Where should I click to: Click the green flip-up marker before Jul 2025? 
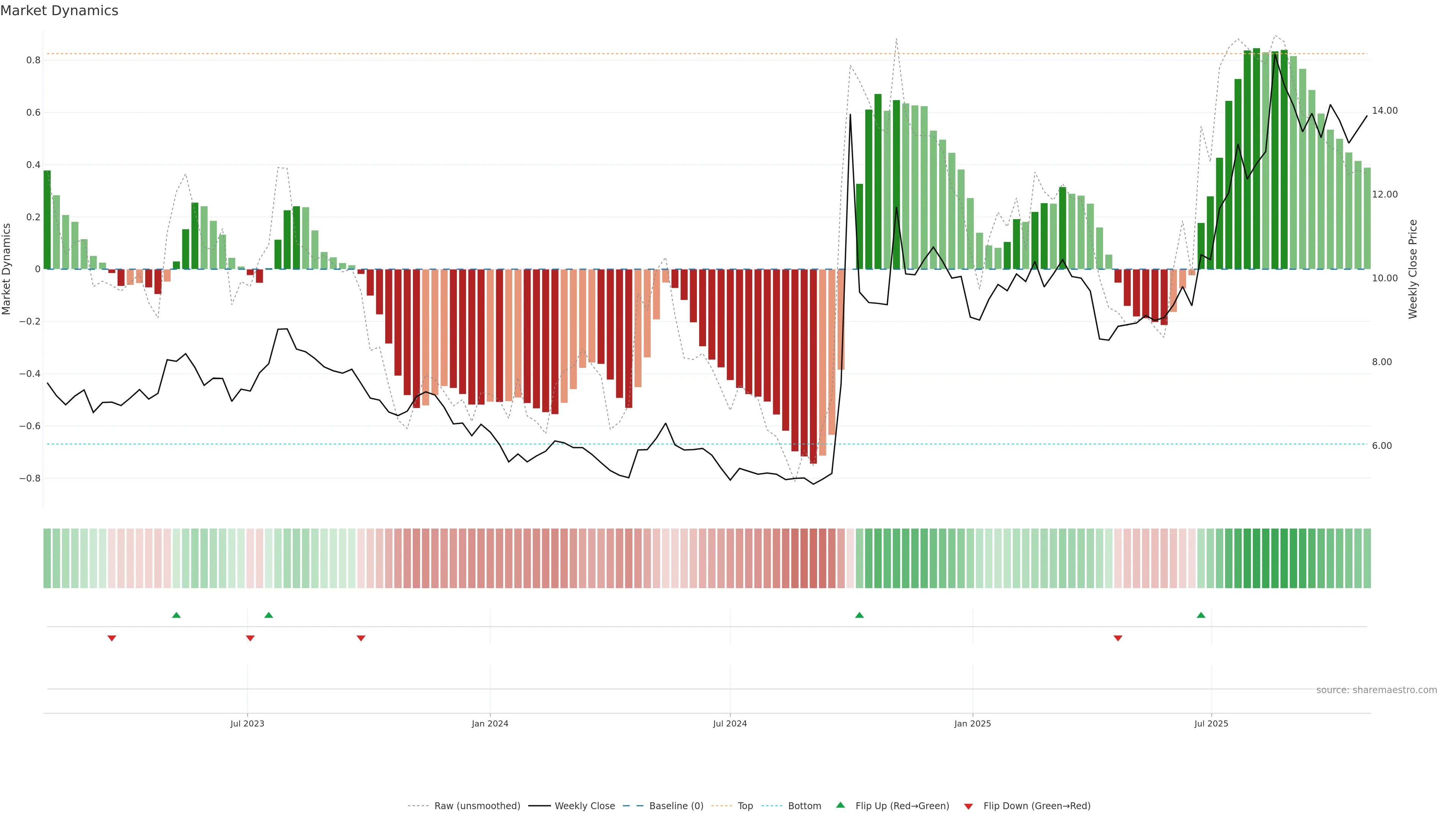pyautogui.click(x=1200, y=615)
